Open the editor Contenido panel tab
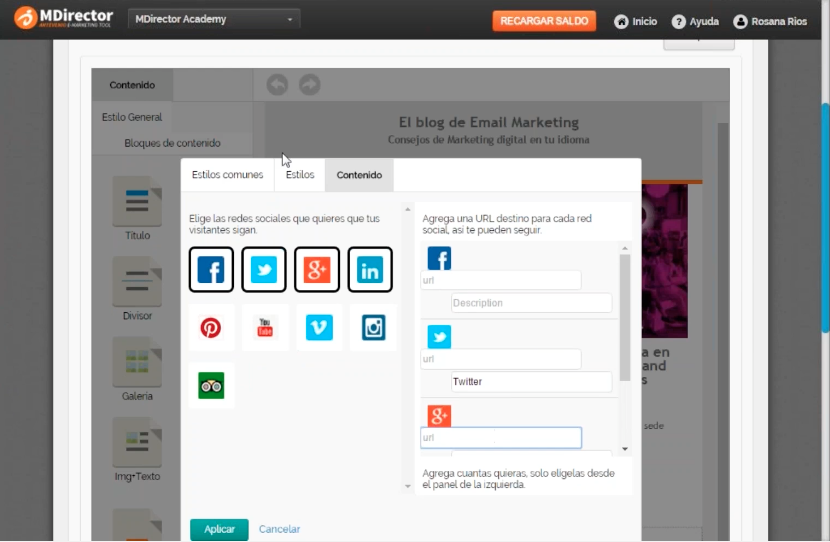 click(x=132, y=85)
